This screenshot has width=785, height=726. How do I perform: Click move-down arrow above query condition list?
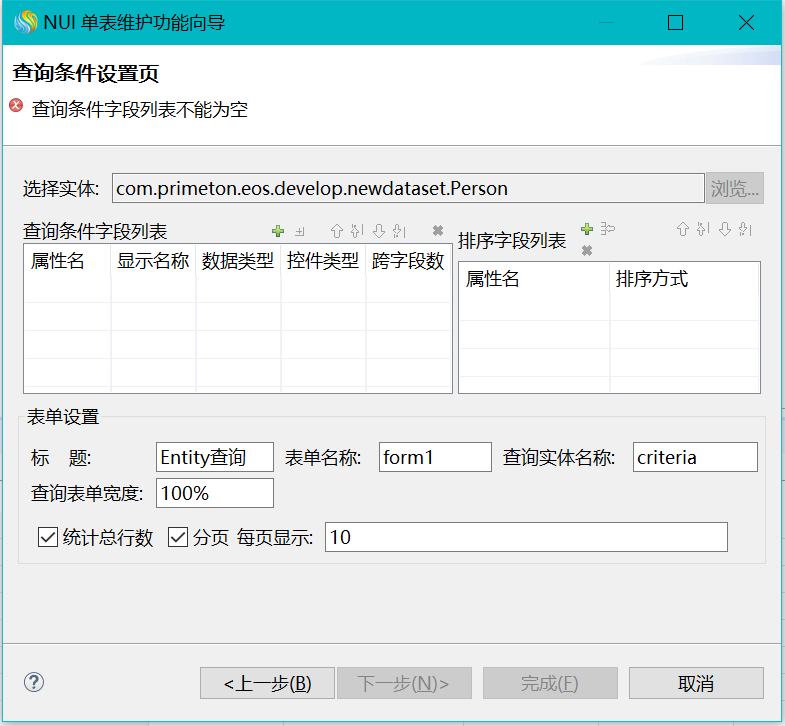[379, 231]
